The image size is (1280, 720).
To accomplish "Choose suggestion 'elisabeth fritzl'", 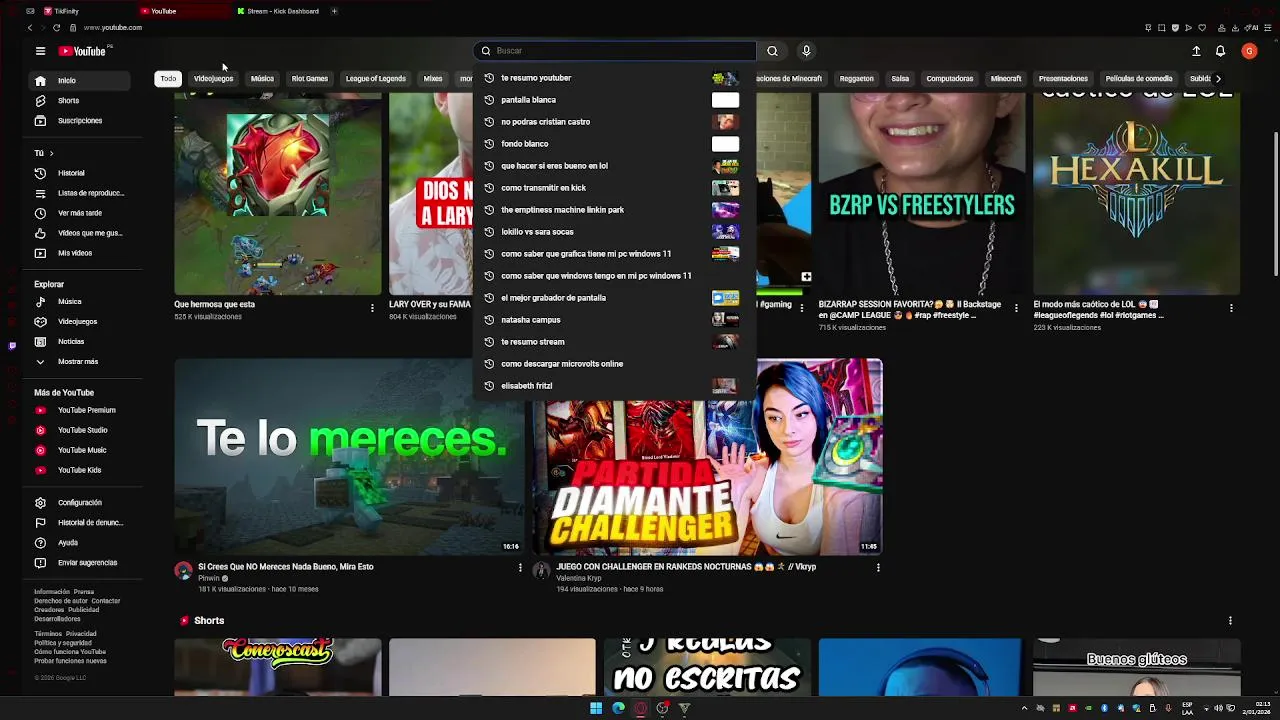I will coord(614,386).
